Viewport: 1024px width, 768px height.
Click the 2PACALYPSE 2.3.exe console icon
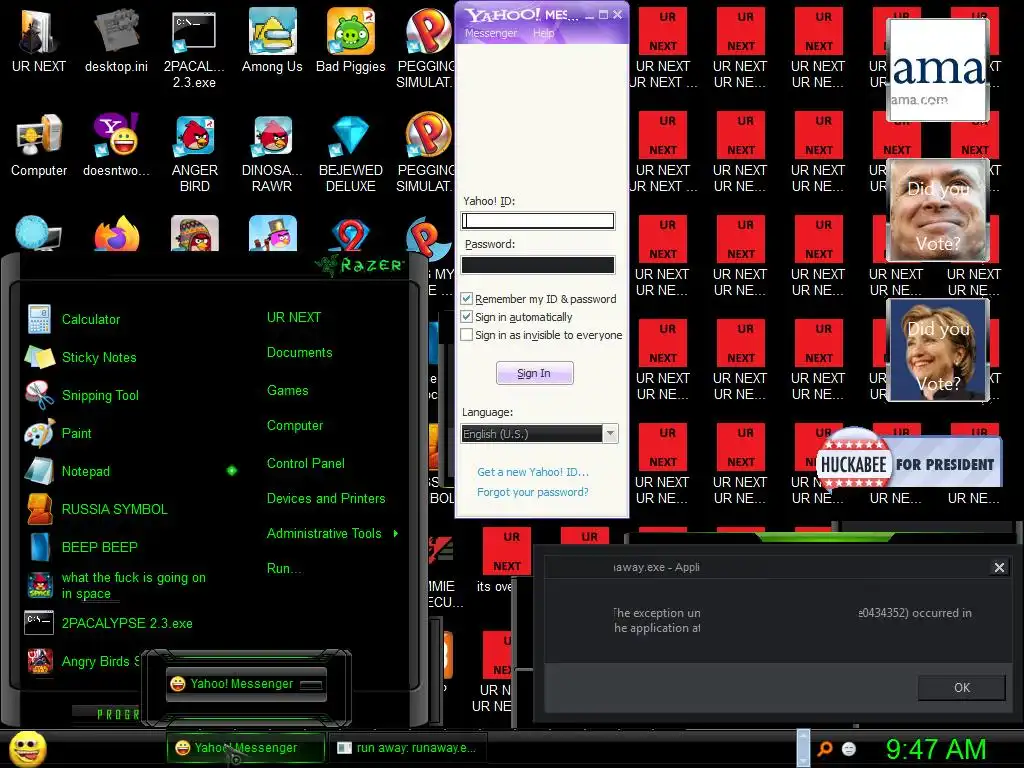click(39, 623)
